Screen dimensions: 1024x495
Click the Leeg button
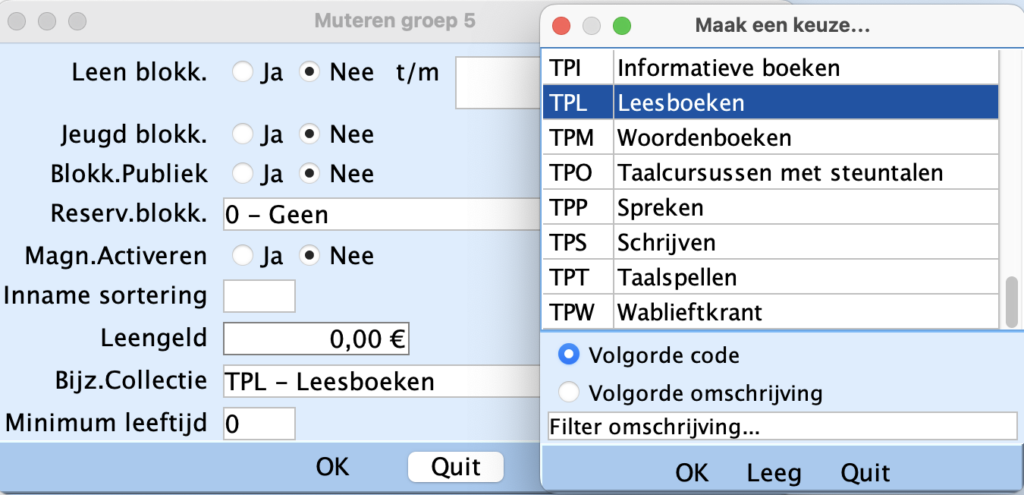[x=773, y=472]
